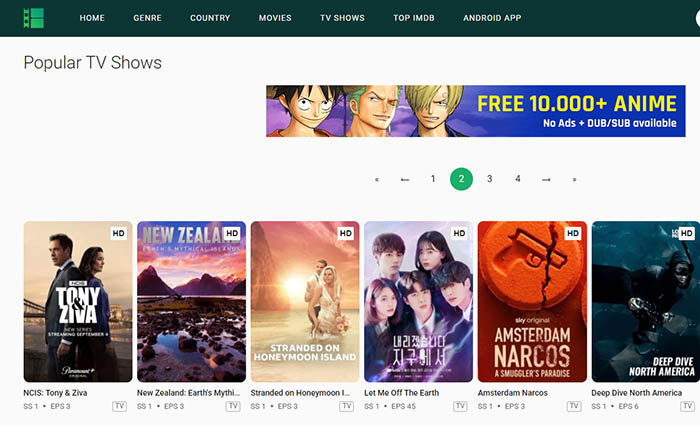The image size is (700, 425).
Task: Click the NCIS: Tony & Ziva title link
Action: pyautogui.click(x=55, y=393)
